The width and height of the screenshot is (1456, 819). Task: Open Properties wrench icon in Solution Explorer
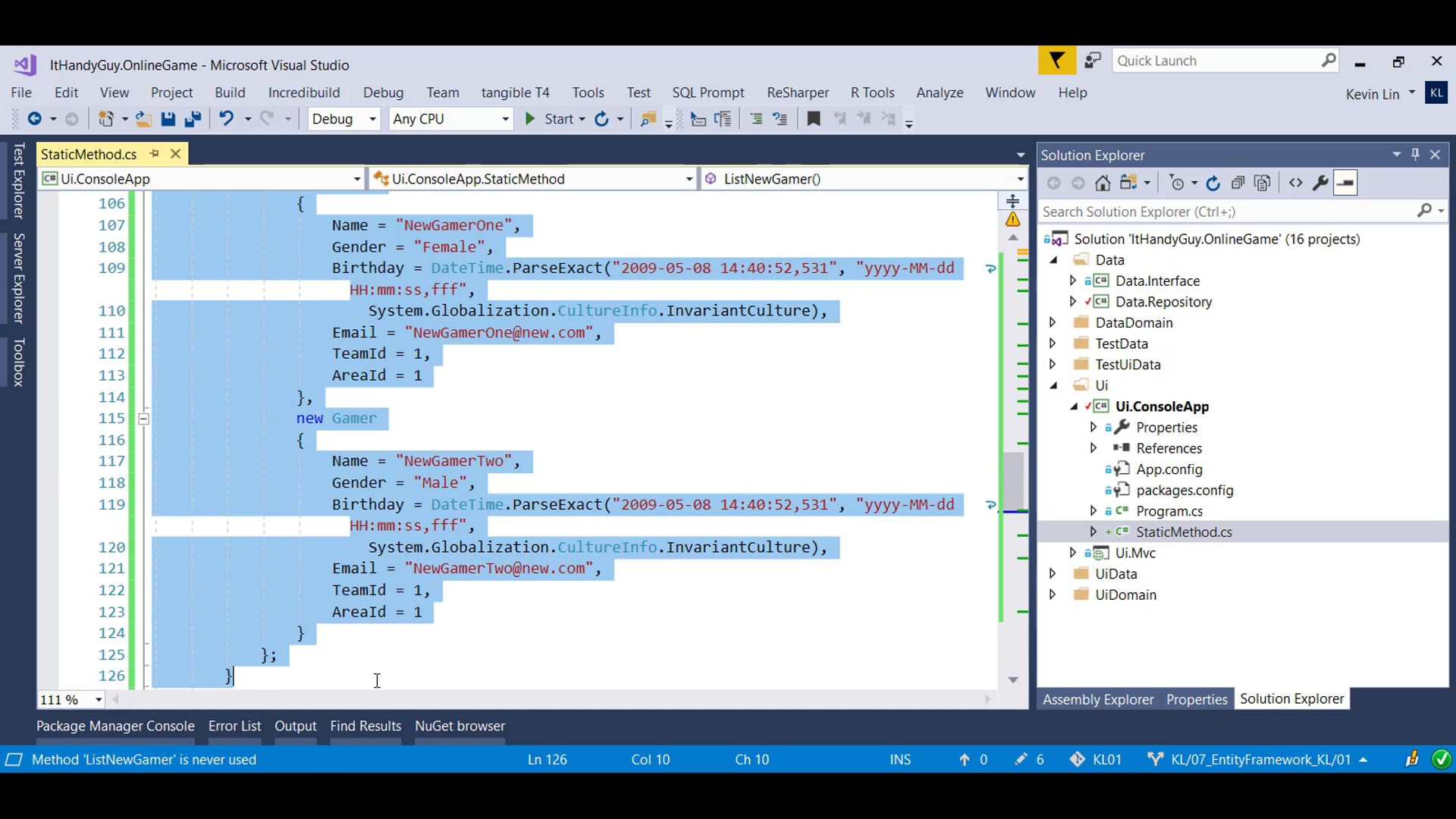(1320, 183)
